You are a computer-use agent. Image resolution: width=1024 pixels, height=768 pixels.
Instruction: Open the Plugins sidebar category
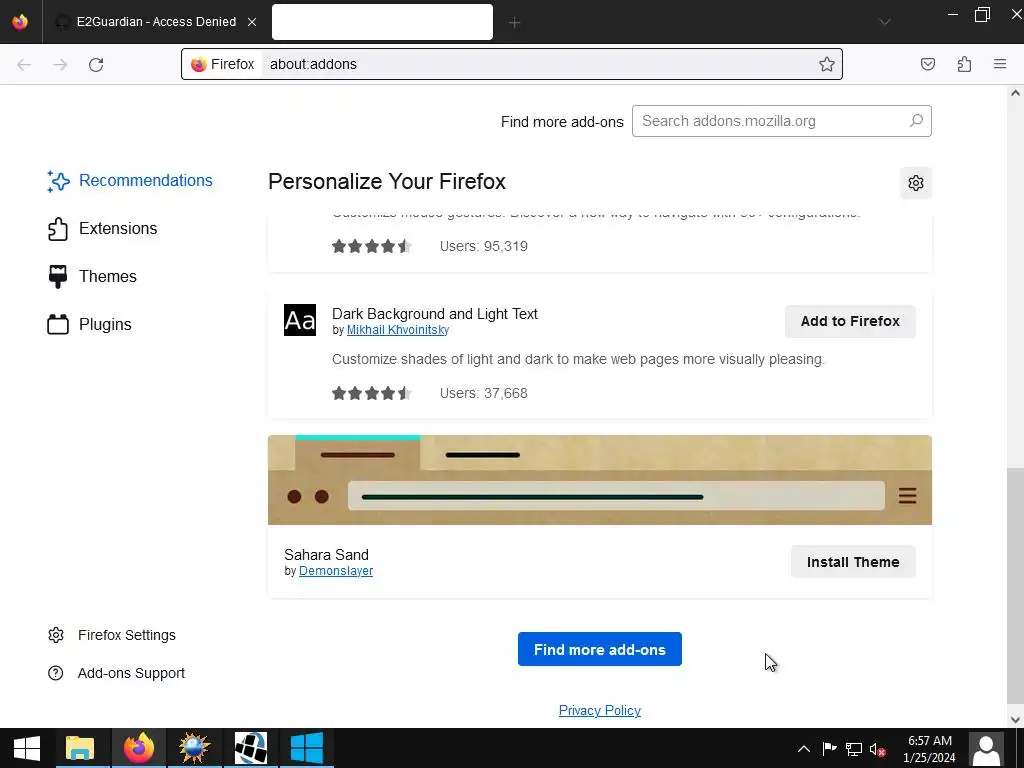89,325
